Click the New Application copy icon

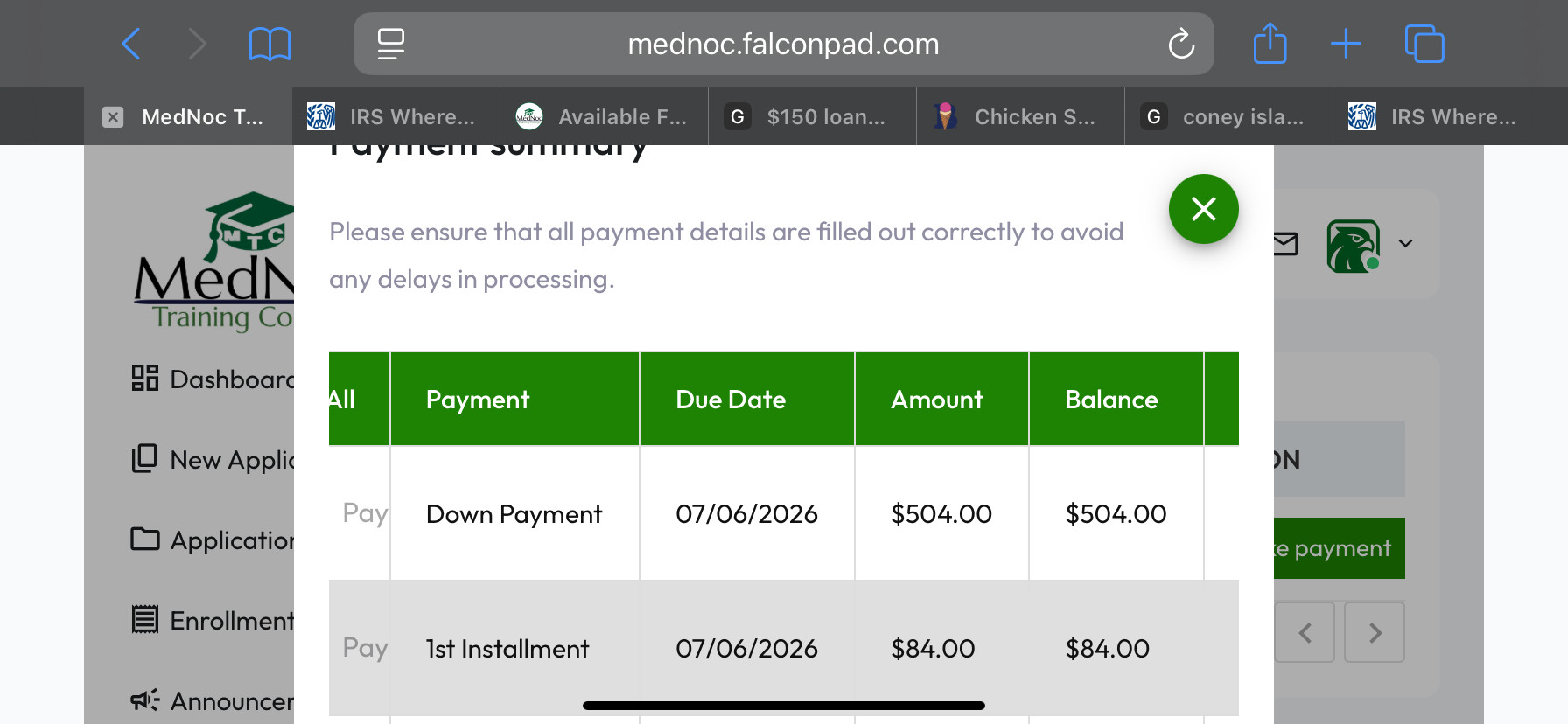pyautogui.click(x=144, y=458)
